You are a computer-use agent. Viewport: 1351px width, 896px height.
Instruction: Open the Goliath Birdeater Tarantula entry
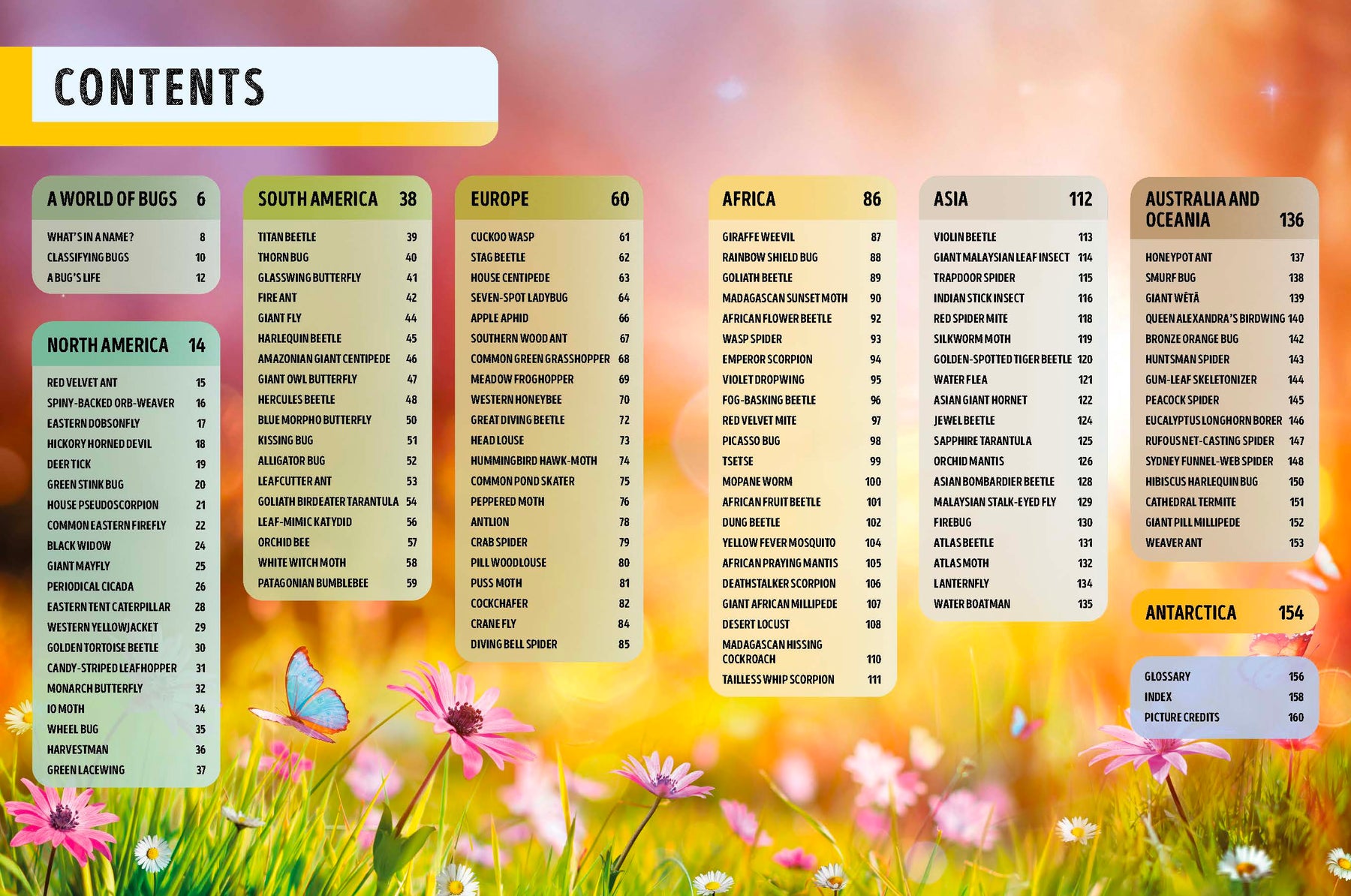coord(328,501)
